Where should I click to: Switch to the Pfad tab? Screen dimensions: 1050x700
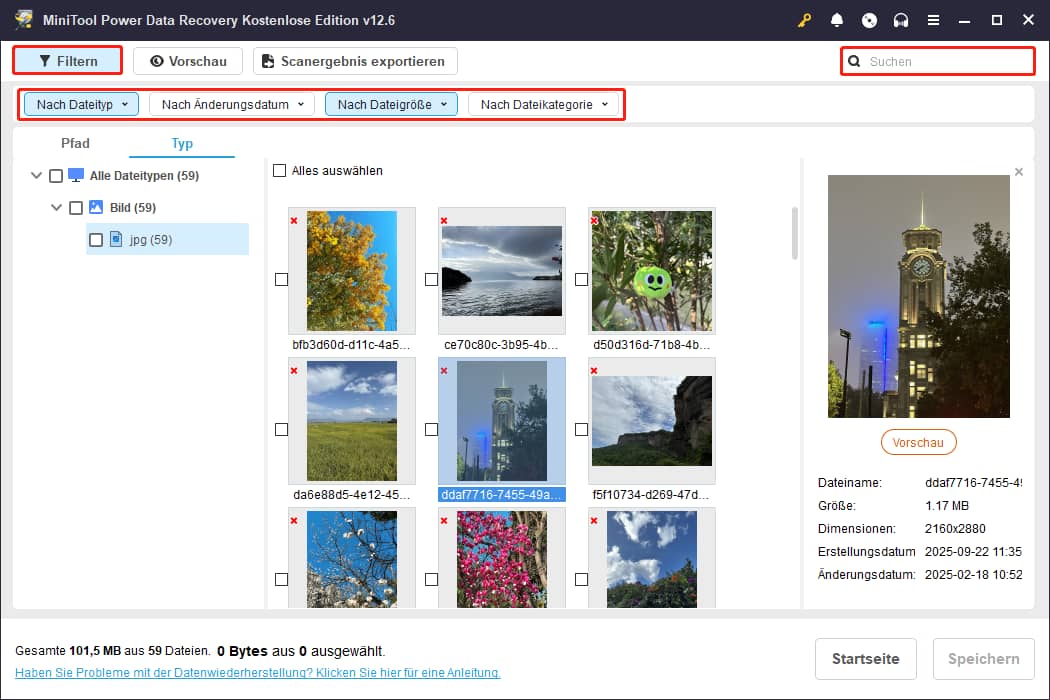point(75,143)
